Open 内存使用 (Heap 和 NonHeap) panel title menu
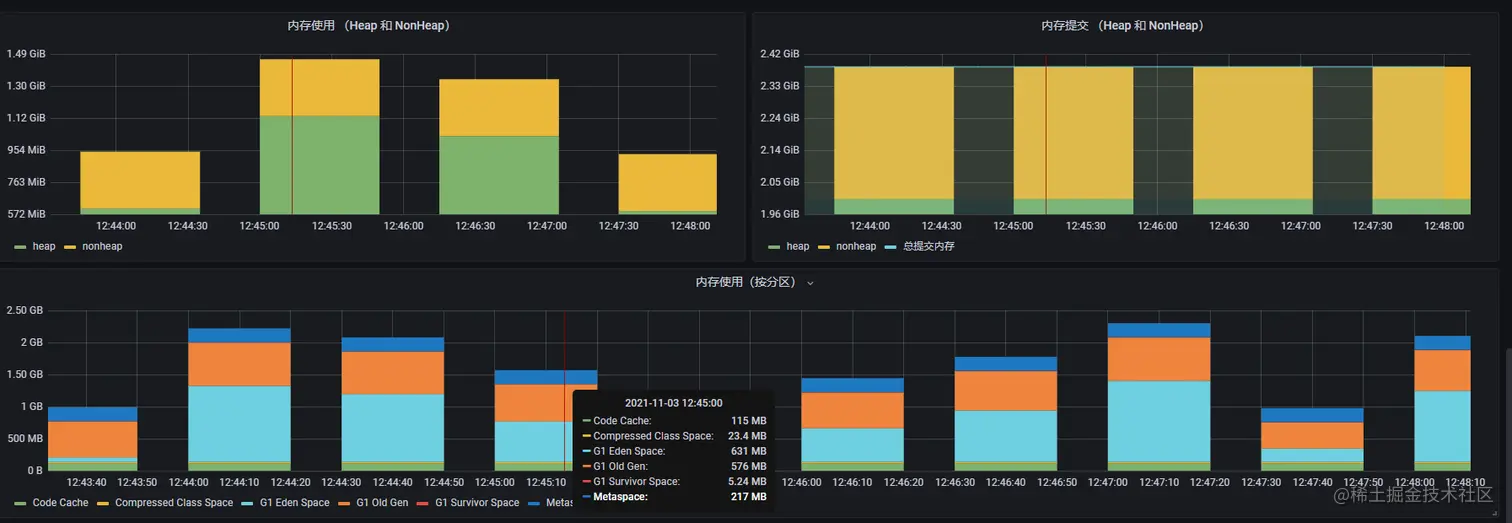This screenshot has width=1512, height=523. click(x=372, y=26)
